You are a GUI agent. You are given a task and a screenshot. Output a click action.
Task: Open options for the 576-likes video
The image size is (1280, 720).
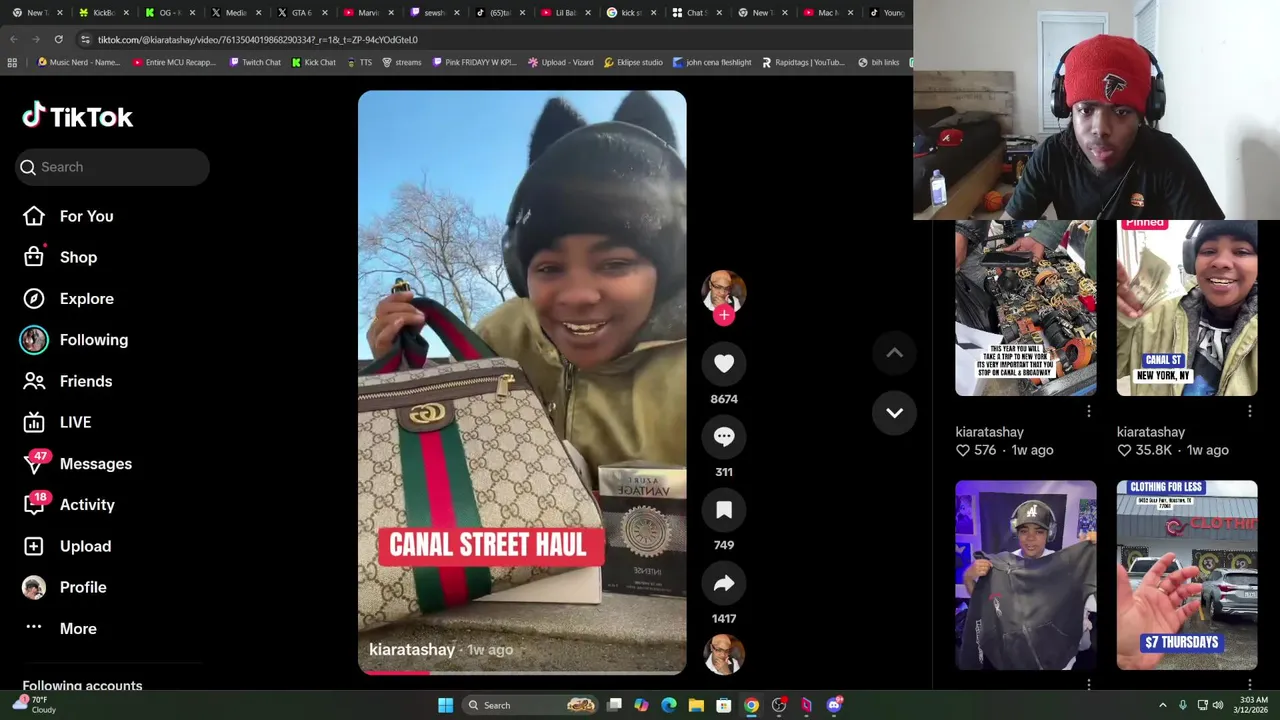[x=1089, y=411]
